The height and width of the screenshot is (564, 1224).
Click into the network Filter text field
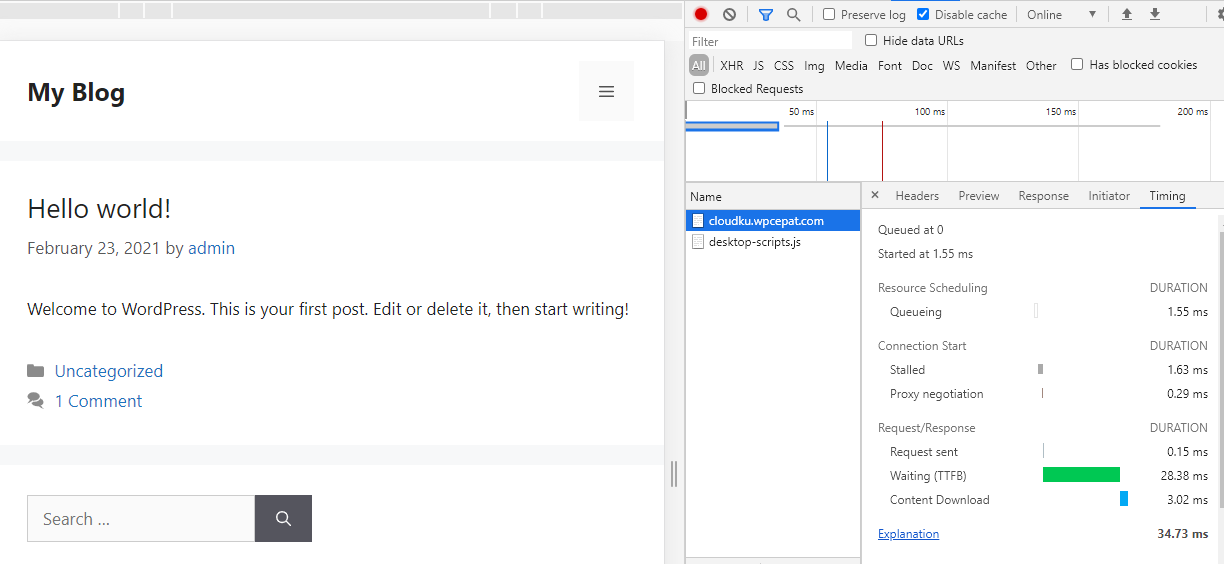point(770,41)
